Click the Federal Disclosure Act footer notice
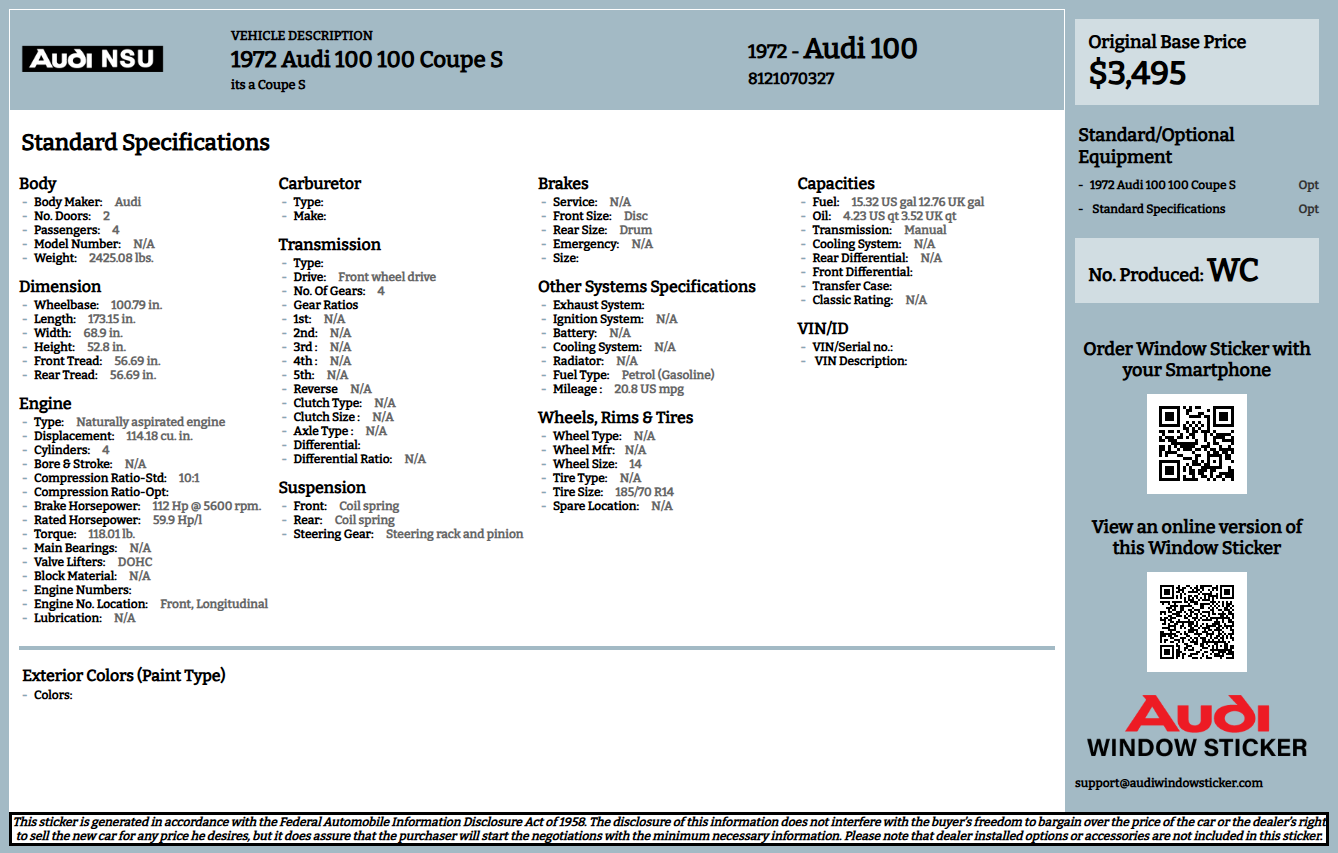The height and width of the screenshot is (853, 1338). pyautogui.click(x=668, y=828)
